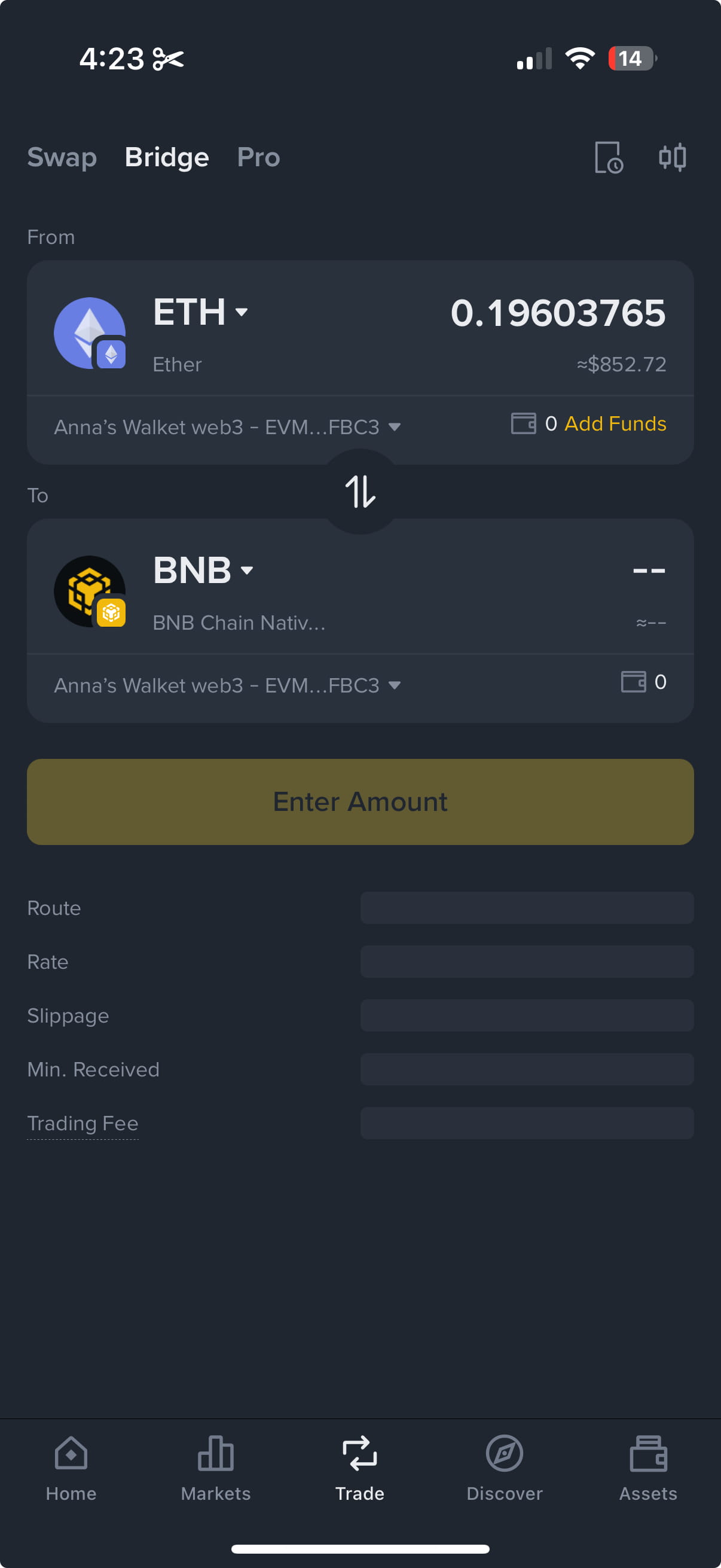Open transaction history icon
Screen dimensions: 721x1568
(609, 158)
